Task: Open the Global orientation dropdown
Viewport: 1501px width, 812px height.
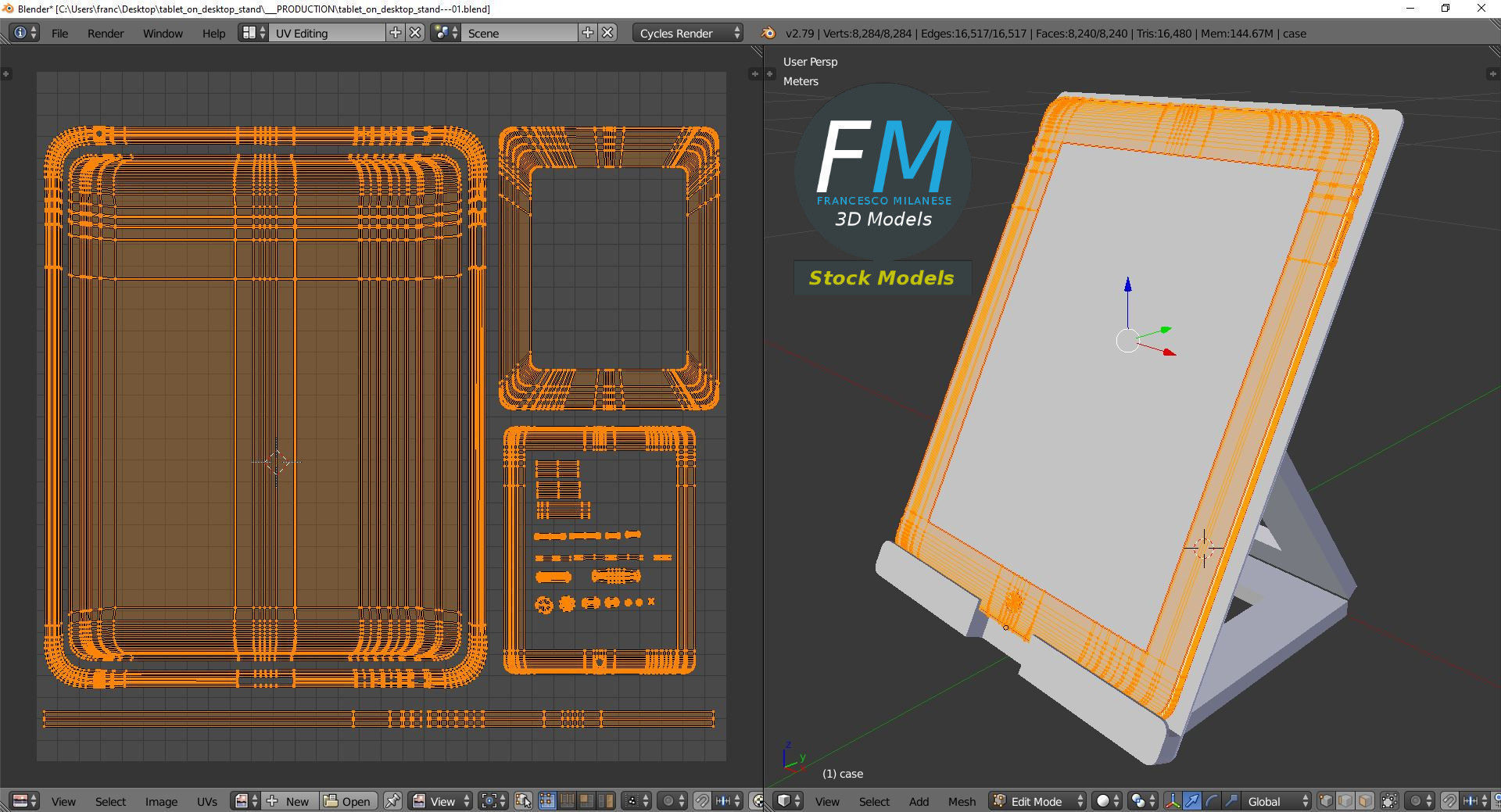Action: [1276, 801]
